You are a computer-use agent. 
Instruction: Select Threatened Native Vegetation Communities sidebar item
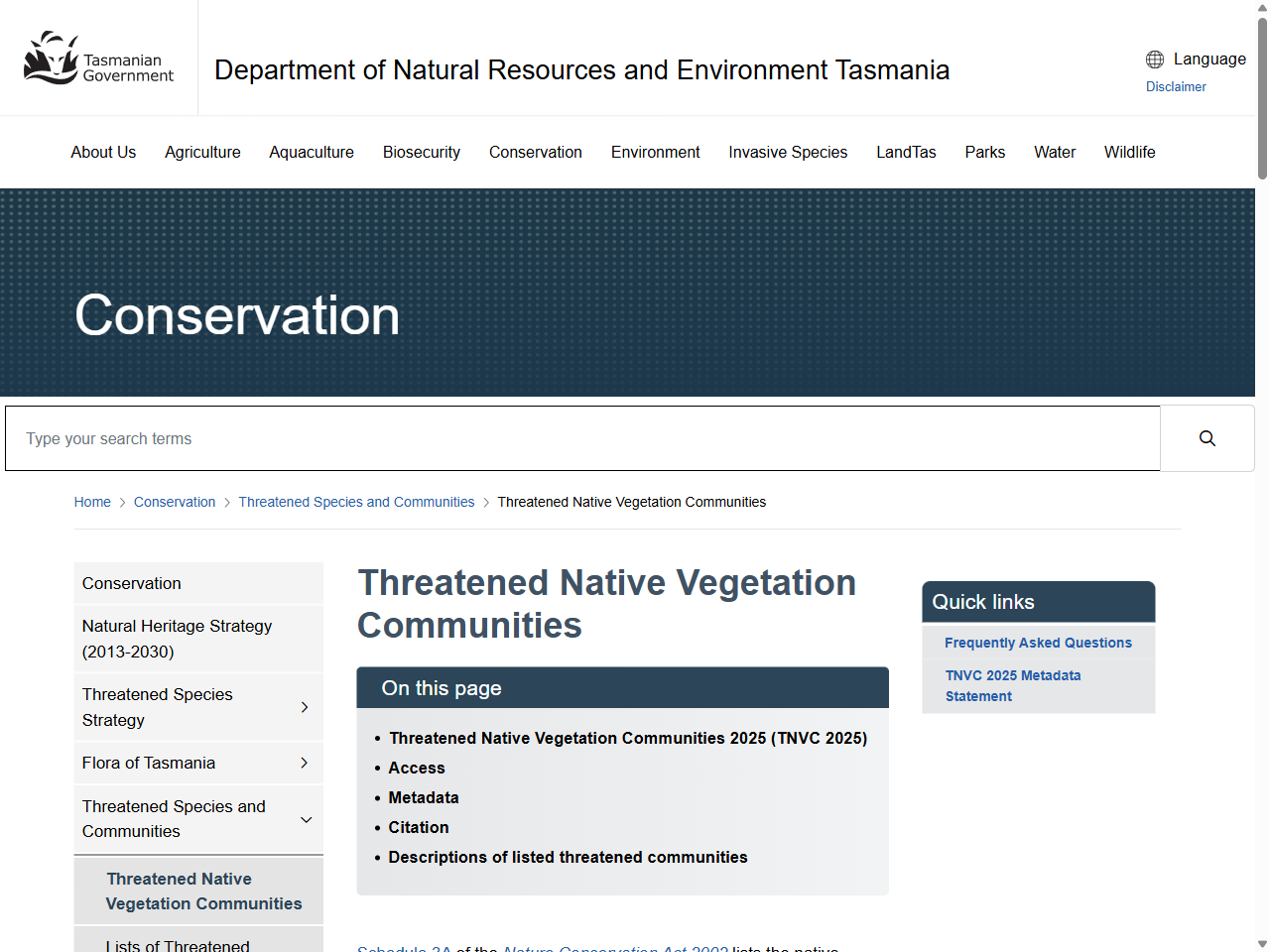pos(198,891)
